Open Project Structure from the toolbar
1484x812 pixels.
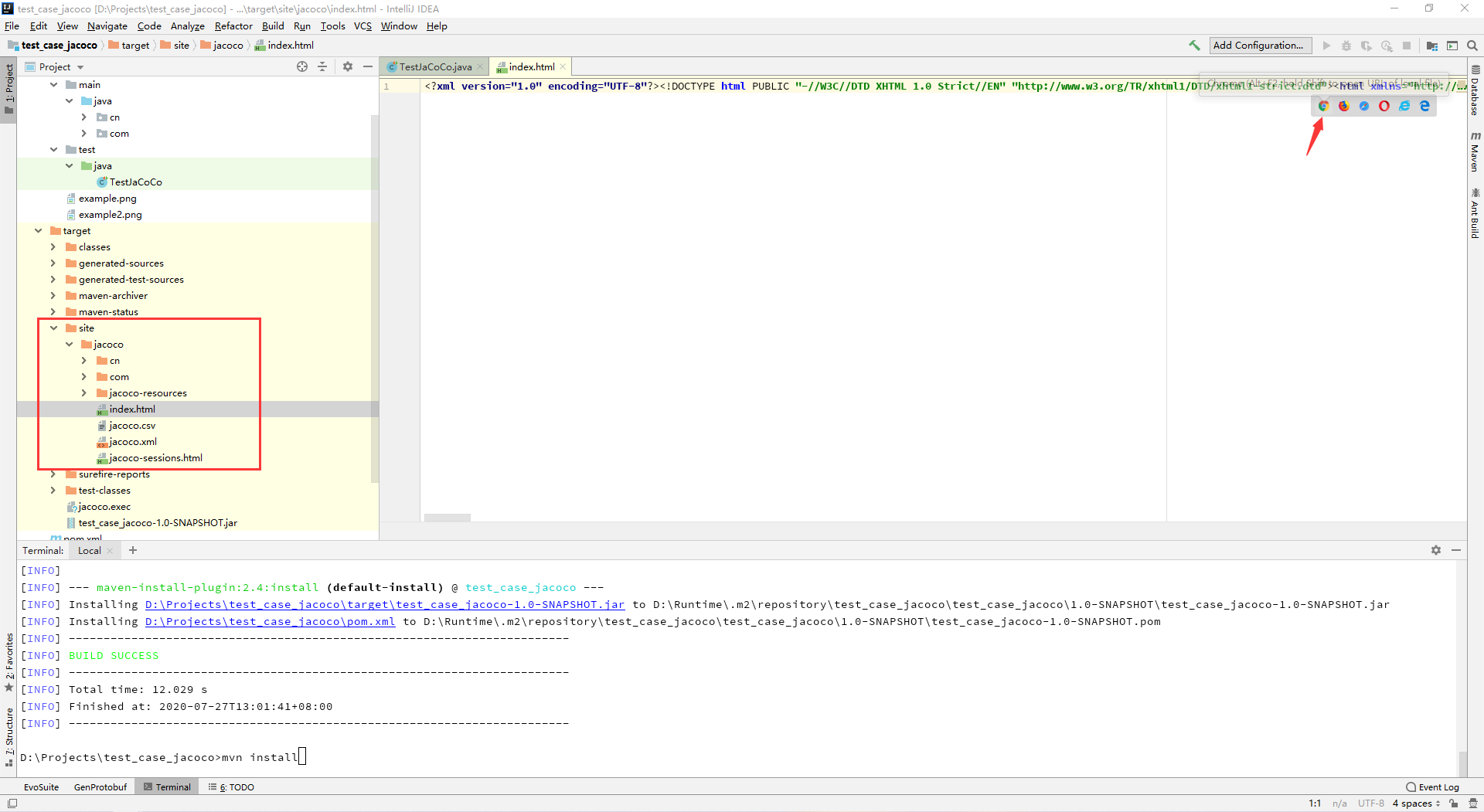(1432, 46)
